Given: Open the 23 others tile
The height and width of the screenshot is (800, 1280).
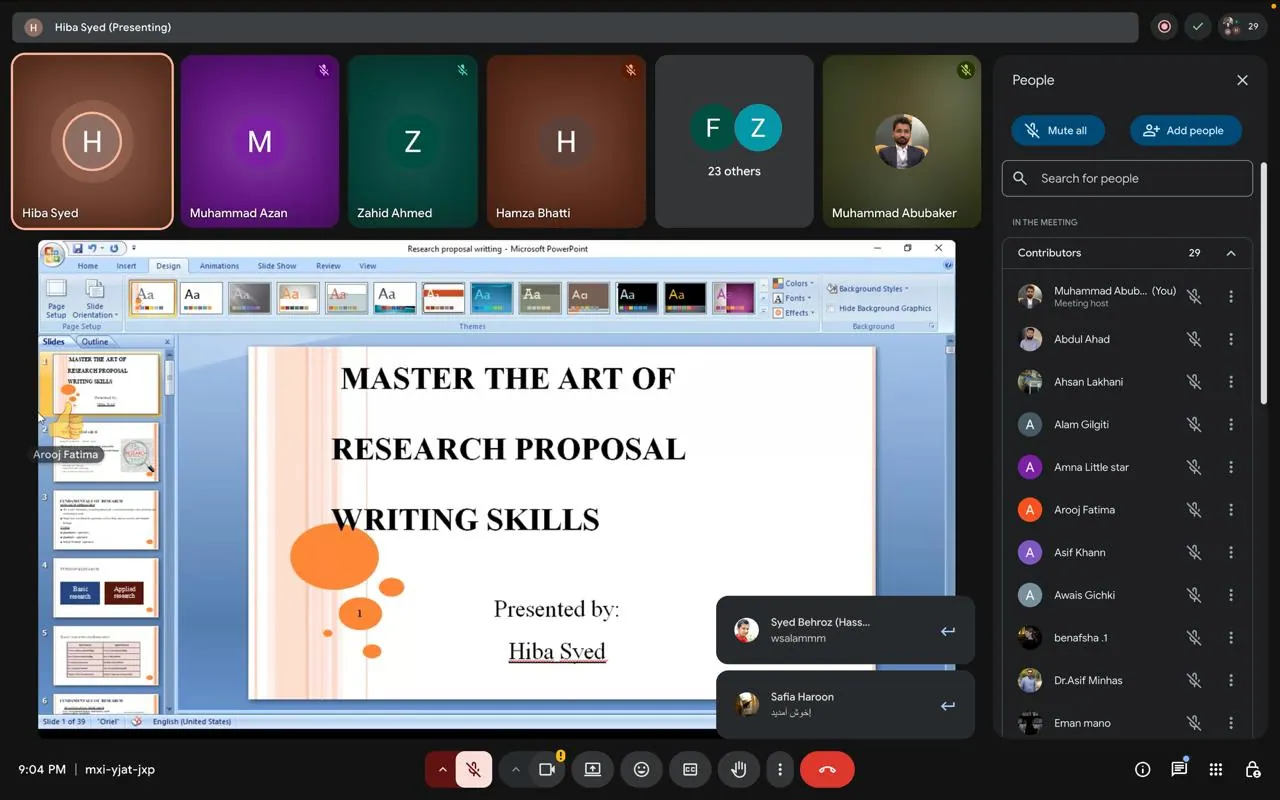Looking at the screenshot, I should pos(735,141).
